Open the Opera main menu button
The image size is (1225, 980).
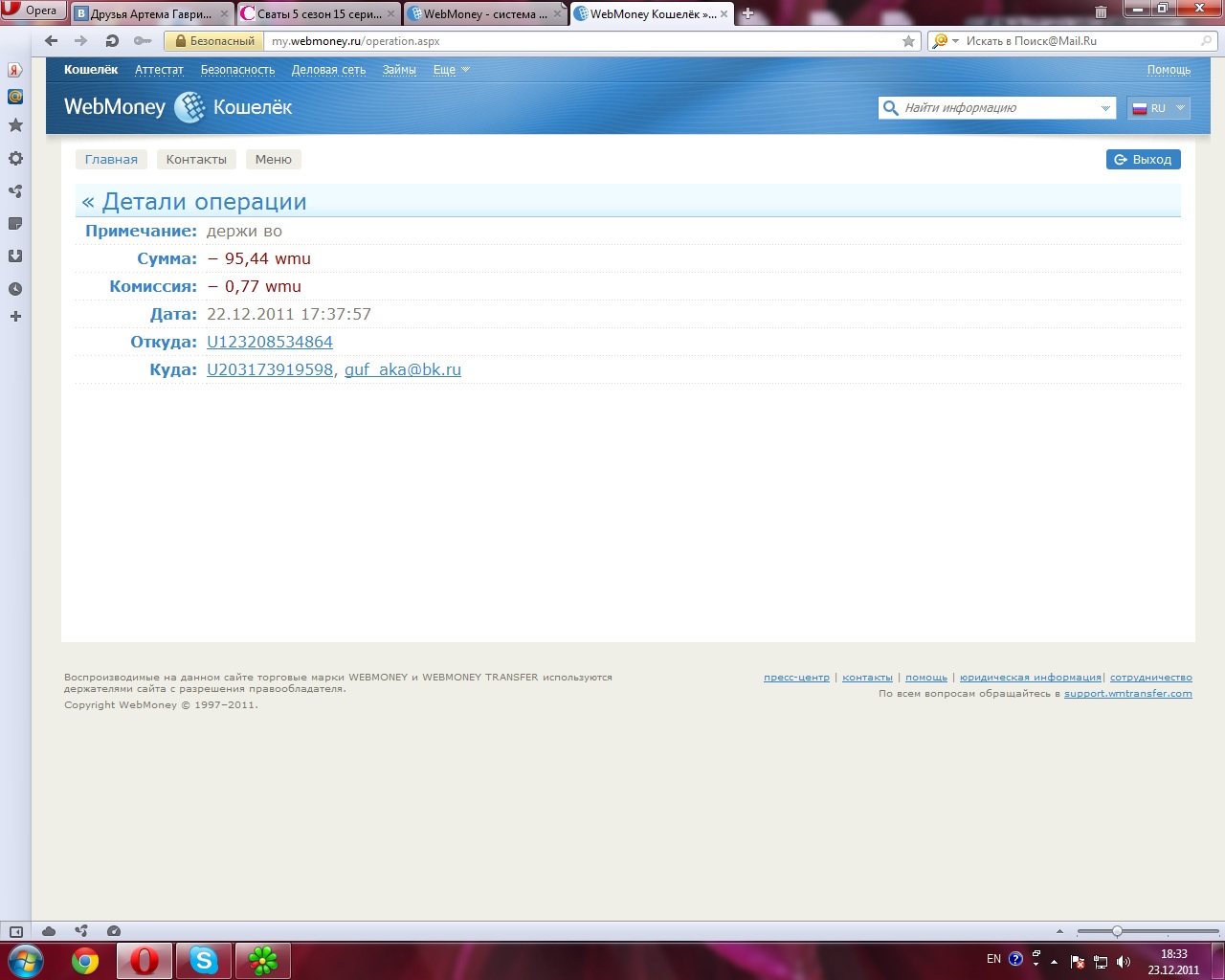pyautogui.click(x=33, y=11)
